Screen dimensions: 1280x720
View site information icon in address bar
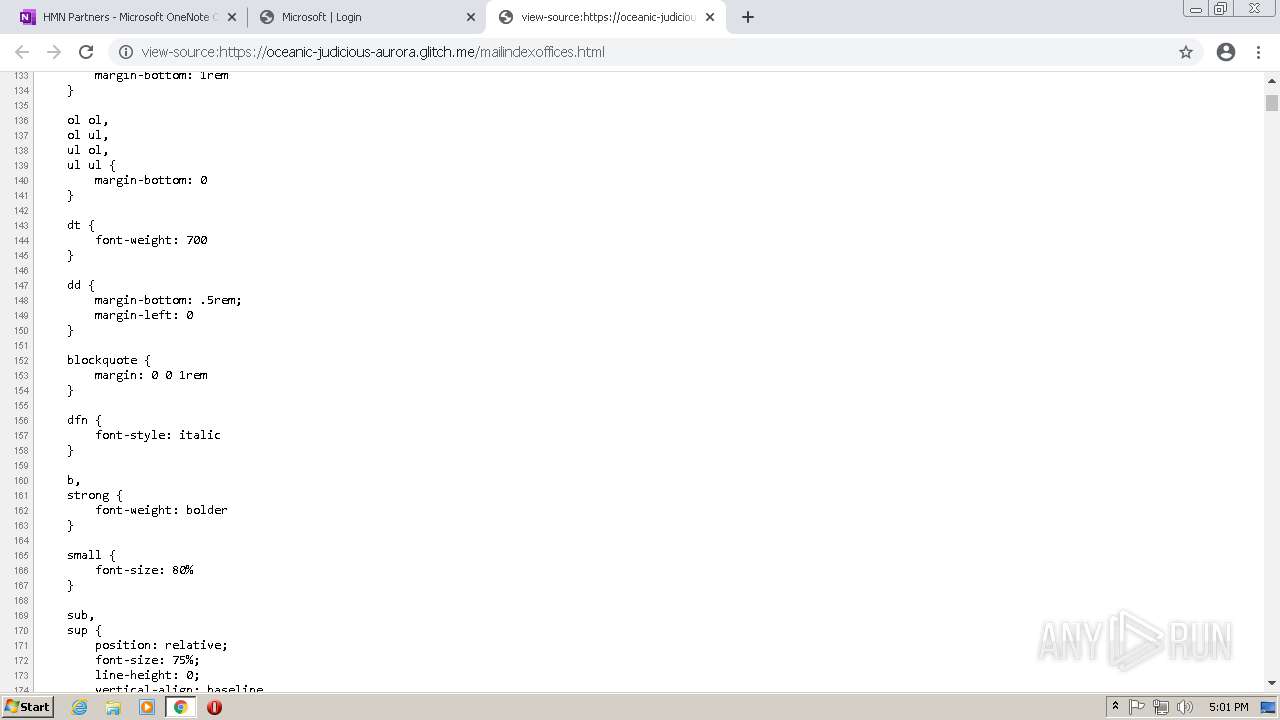coord(126,52)
